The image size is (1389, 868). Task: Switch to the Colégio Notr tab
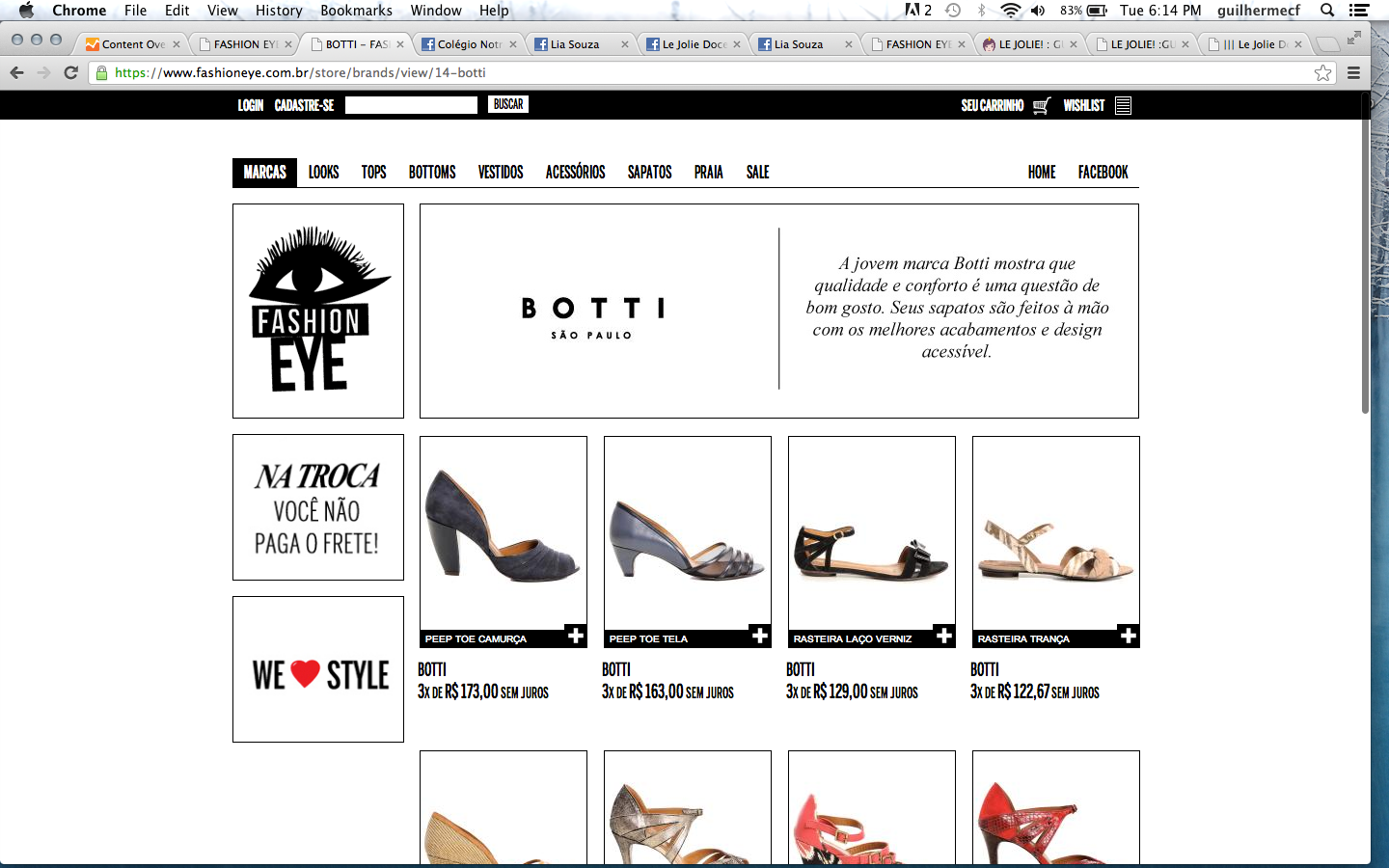click(469, 44)
